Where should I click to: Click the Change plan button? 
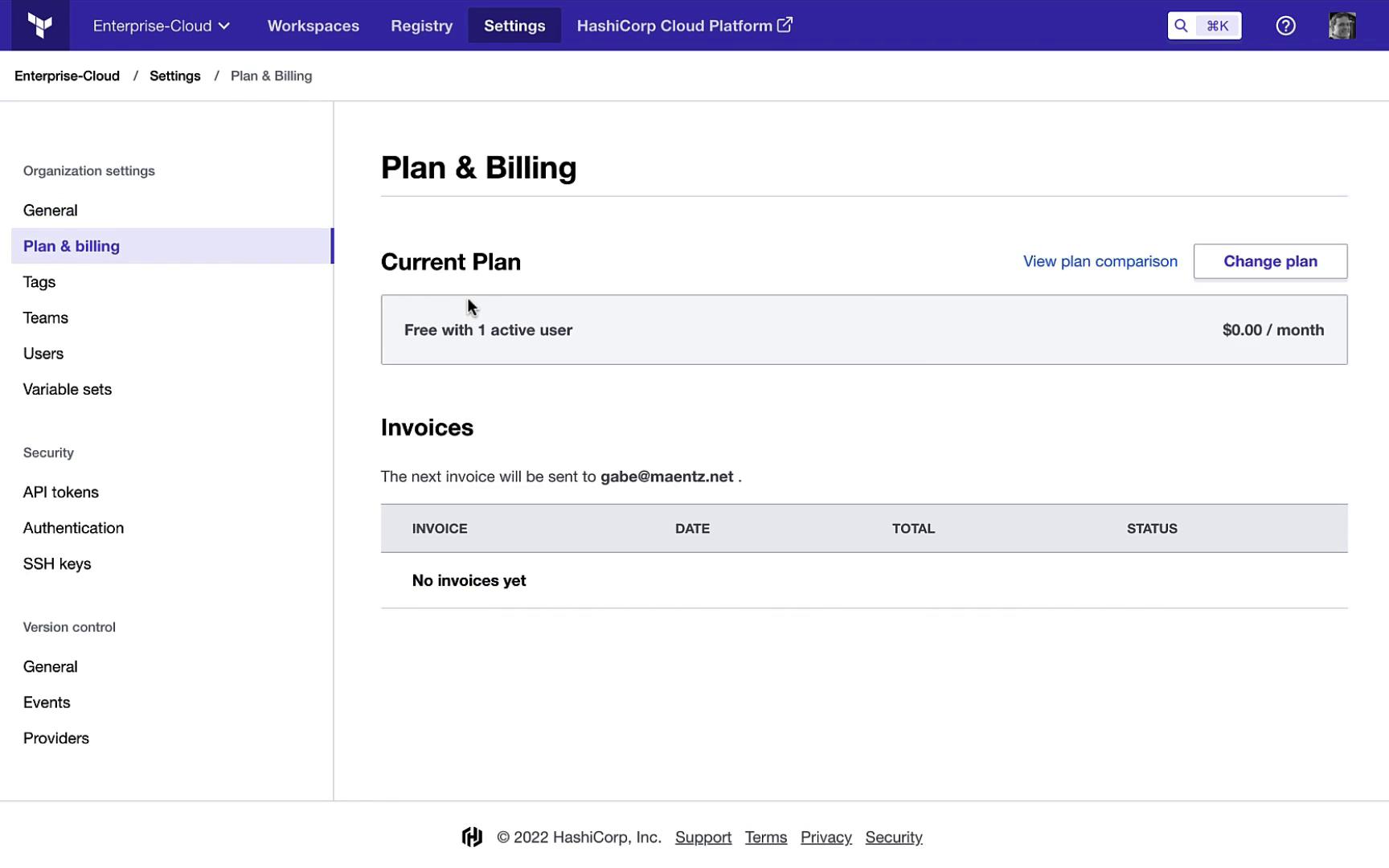[1269, 261]
